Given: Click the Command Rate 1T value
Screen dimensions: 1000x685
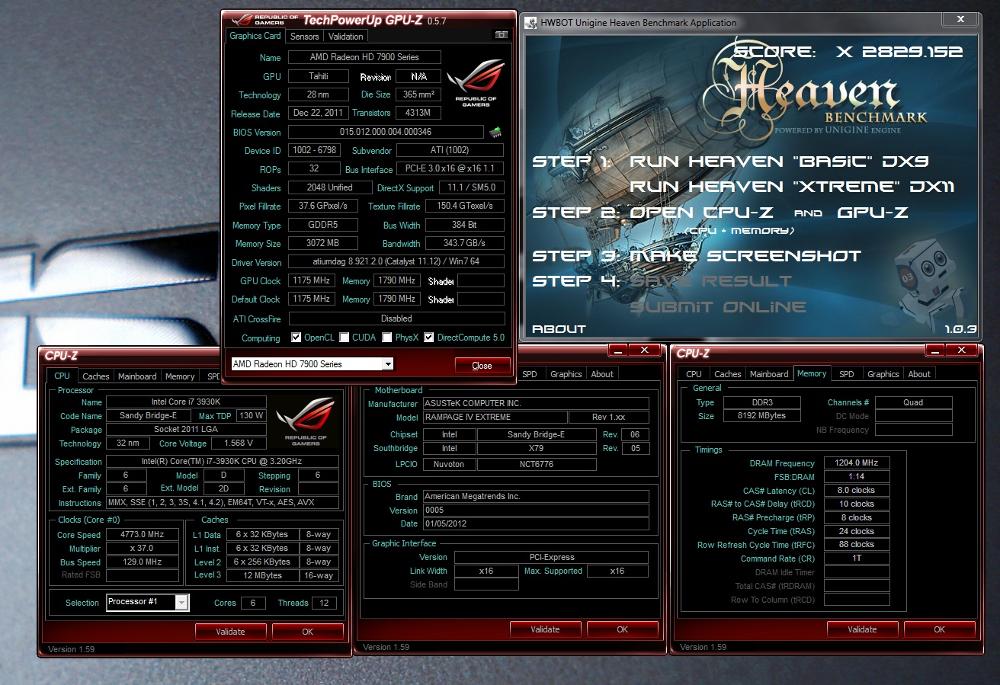Looking at the screenshot, I should click(857, 558).
